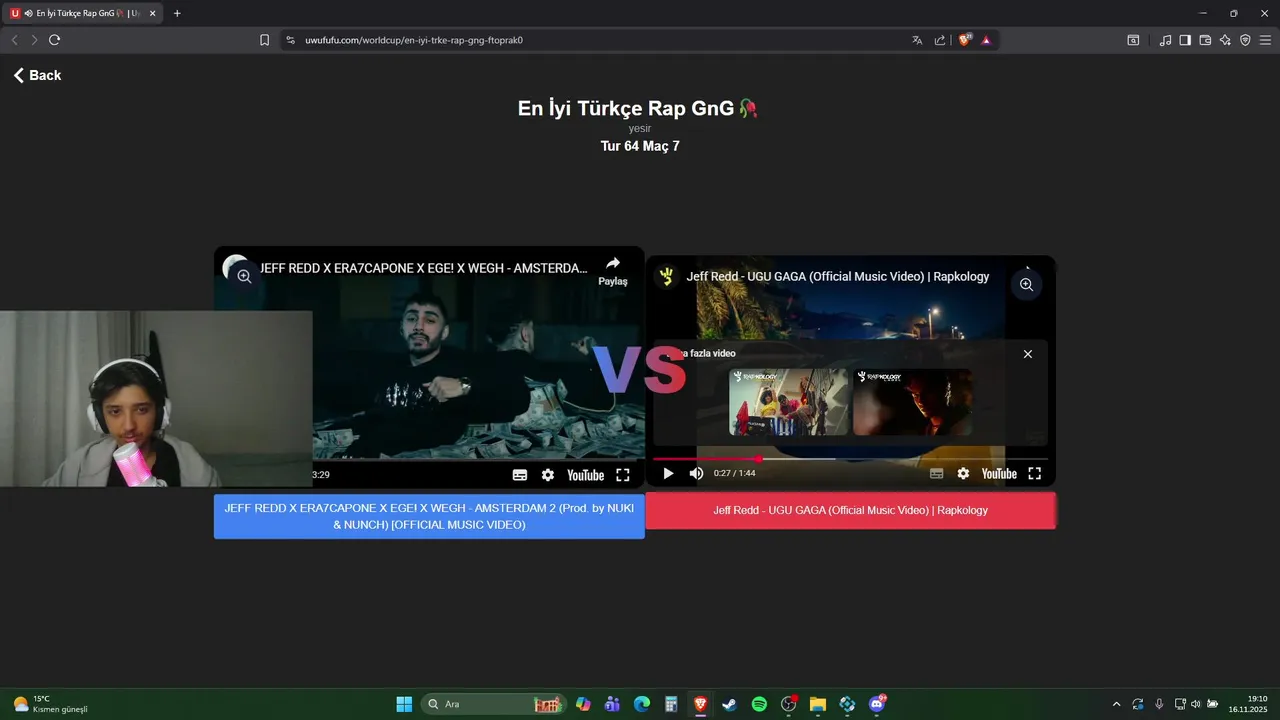Open right video on YouTube logo
The image size is (1280, 720).
999,474
